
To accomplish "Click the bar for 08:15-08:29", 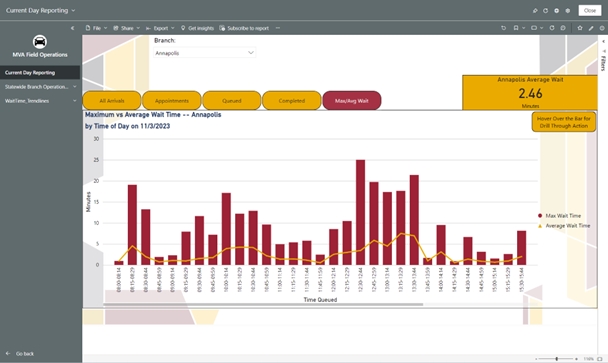I will tap(132, 225).
